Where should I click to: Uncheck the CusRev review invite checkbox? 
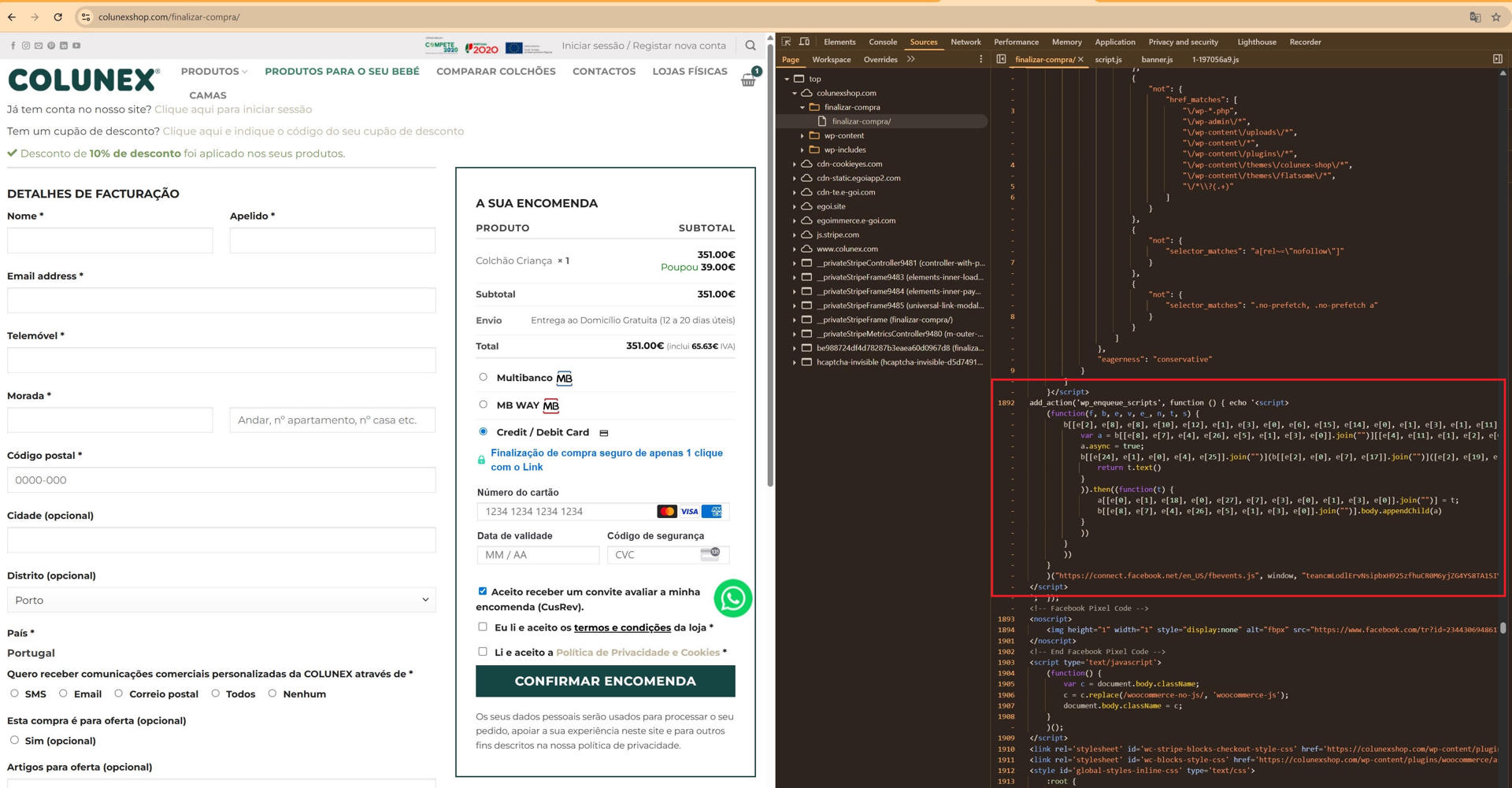pyautogui.click(x=482, y=591)
